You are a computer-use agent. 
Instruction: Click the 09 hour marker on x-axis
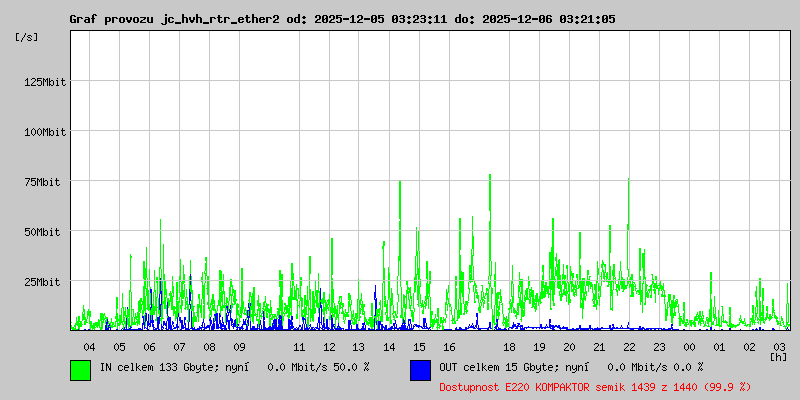(x=240, y=346)
